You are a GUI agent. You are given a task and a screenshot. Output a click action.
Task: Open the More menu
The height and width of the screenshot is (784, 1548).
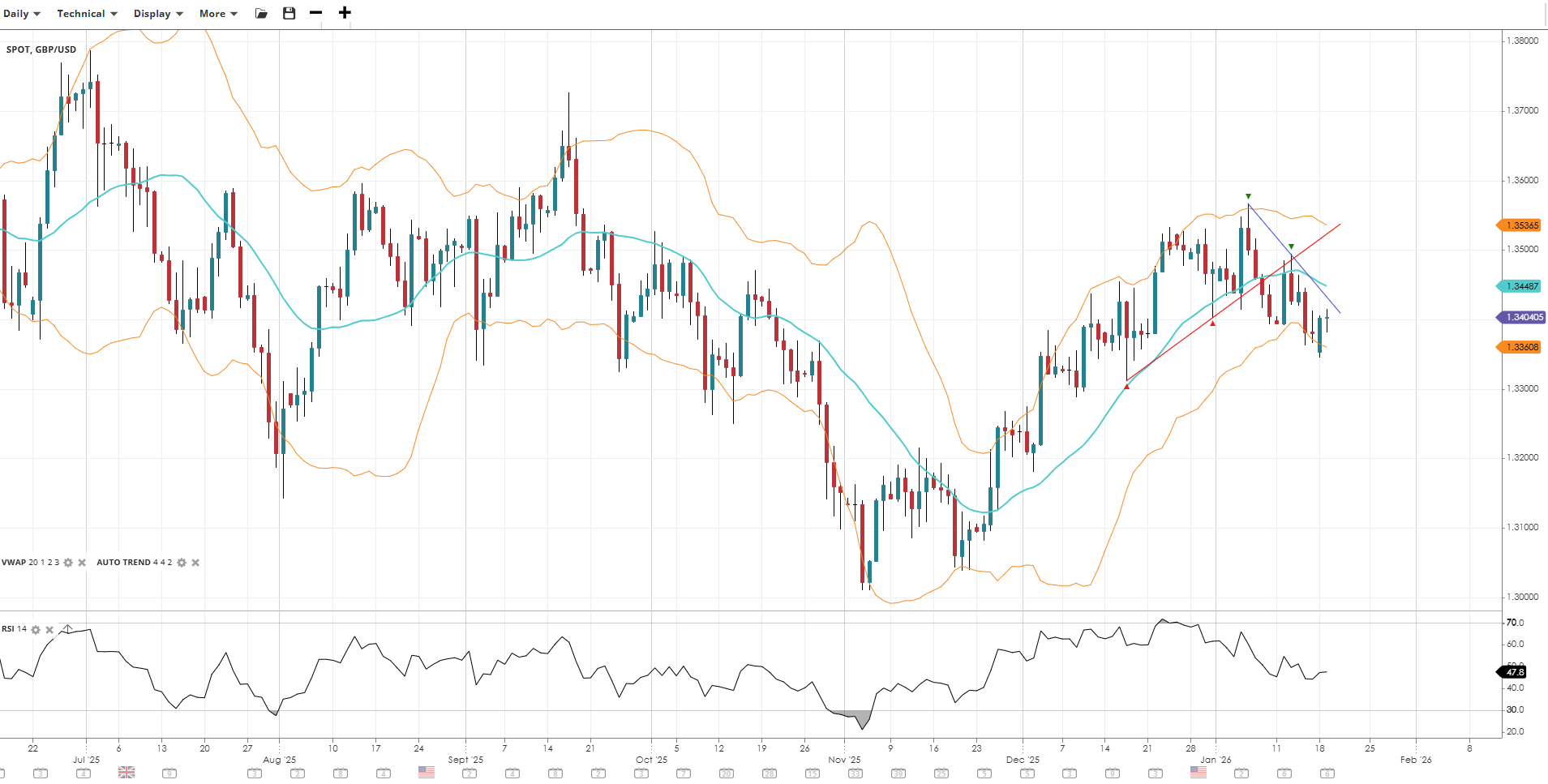click(x=218, y=14)
